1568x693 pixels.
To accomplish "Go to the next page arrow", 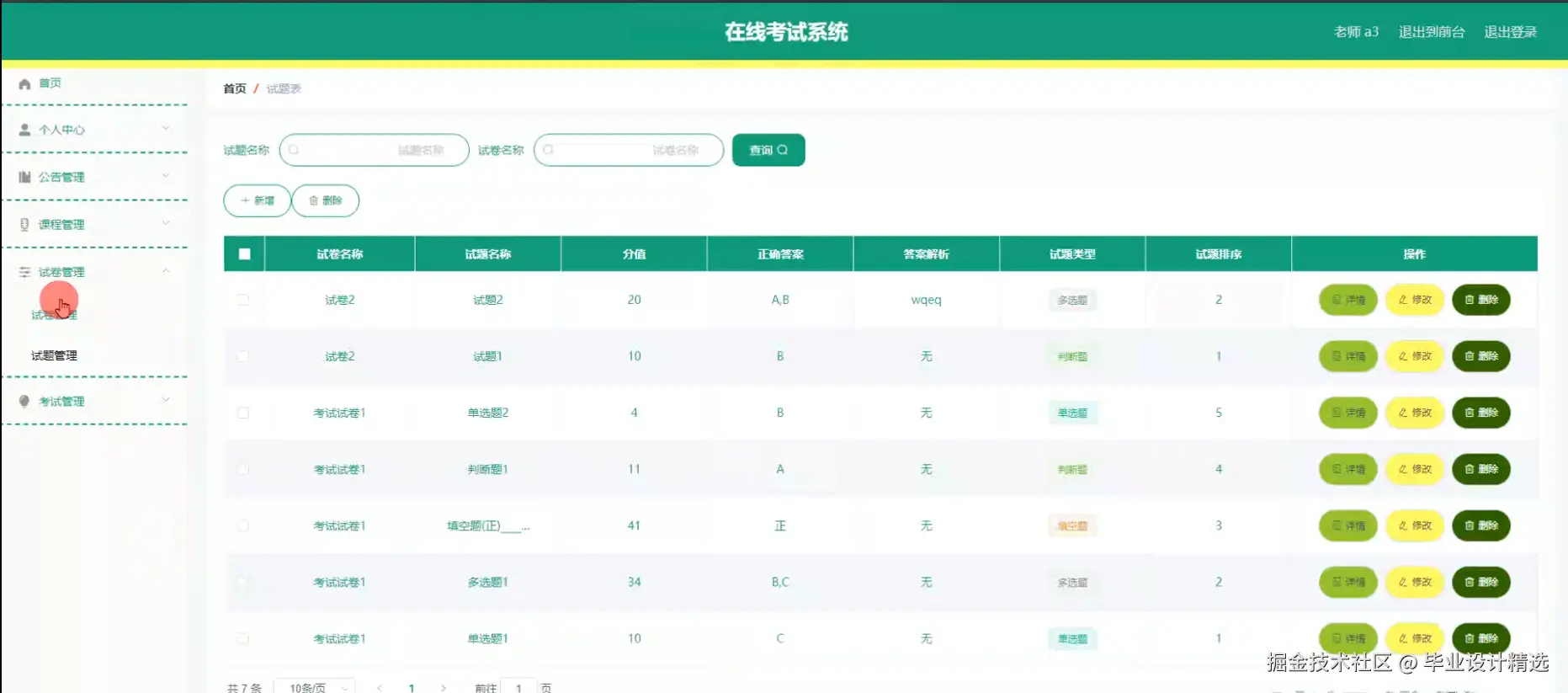I will coord(444,688).
